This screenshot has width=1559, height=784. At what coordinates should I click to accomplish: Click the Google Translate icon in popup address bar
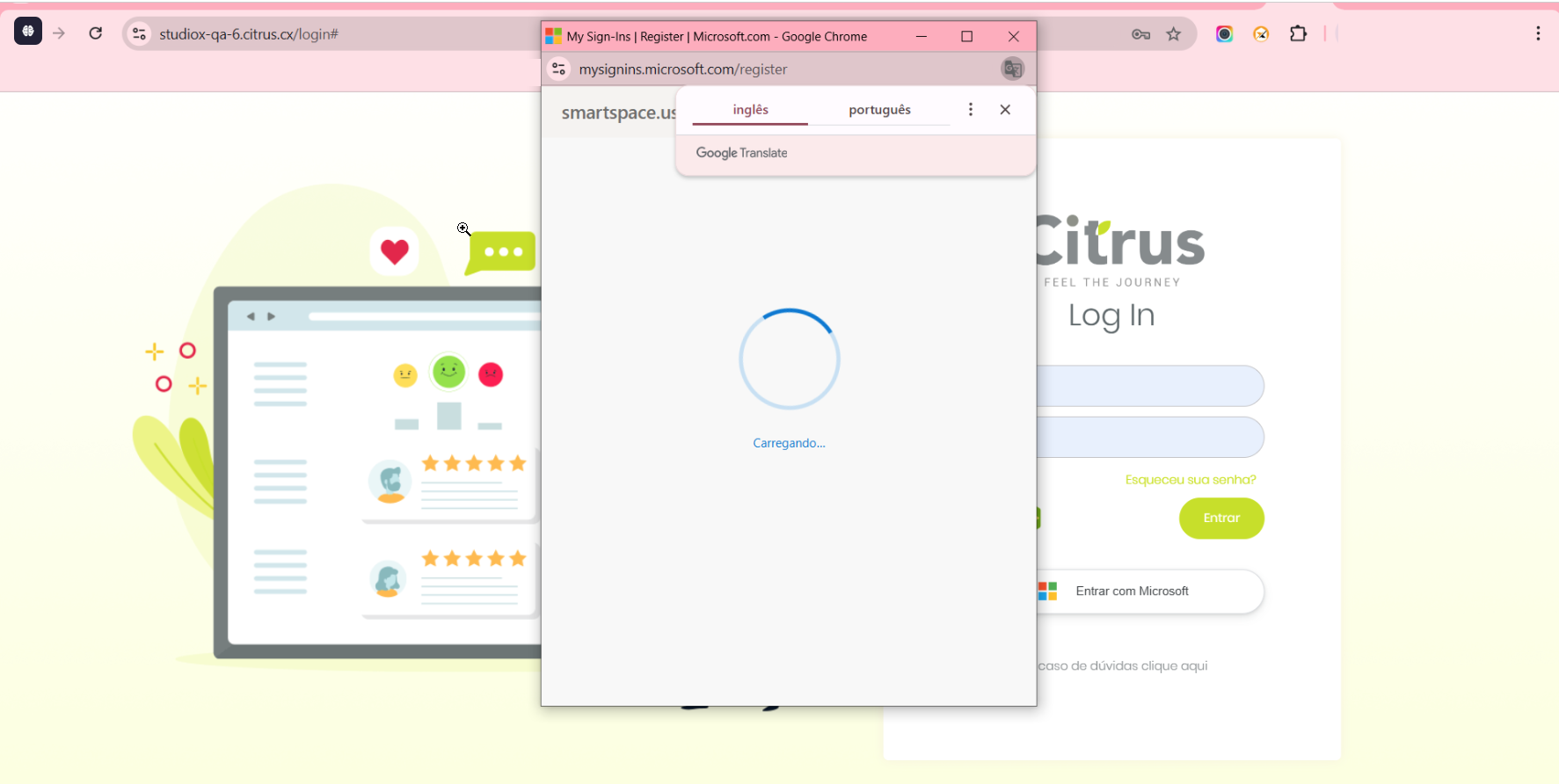tap(1013, 69)
